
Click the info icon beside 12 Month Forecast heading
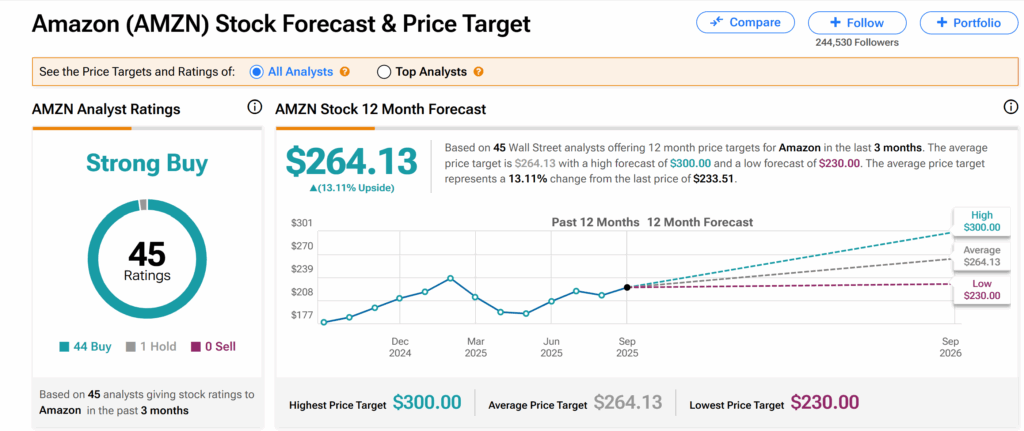1010,108
